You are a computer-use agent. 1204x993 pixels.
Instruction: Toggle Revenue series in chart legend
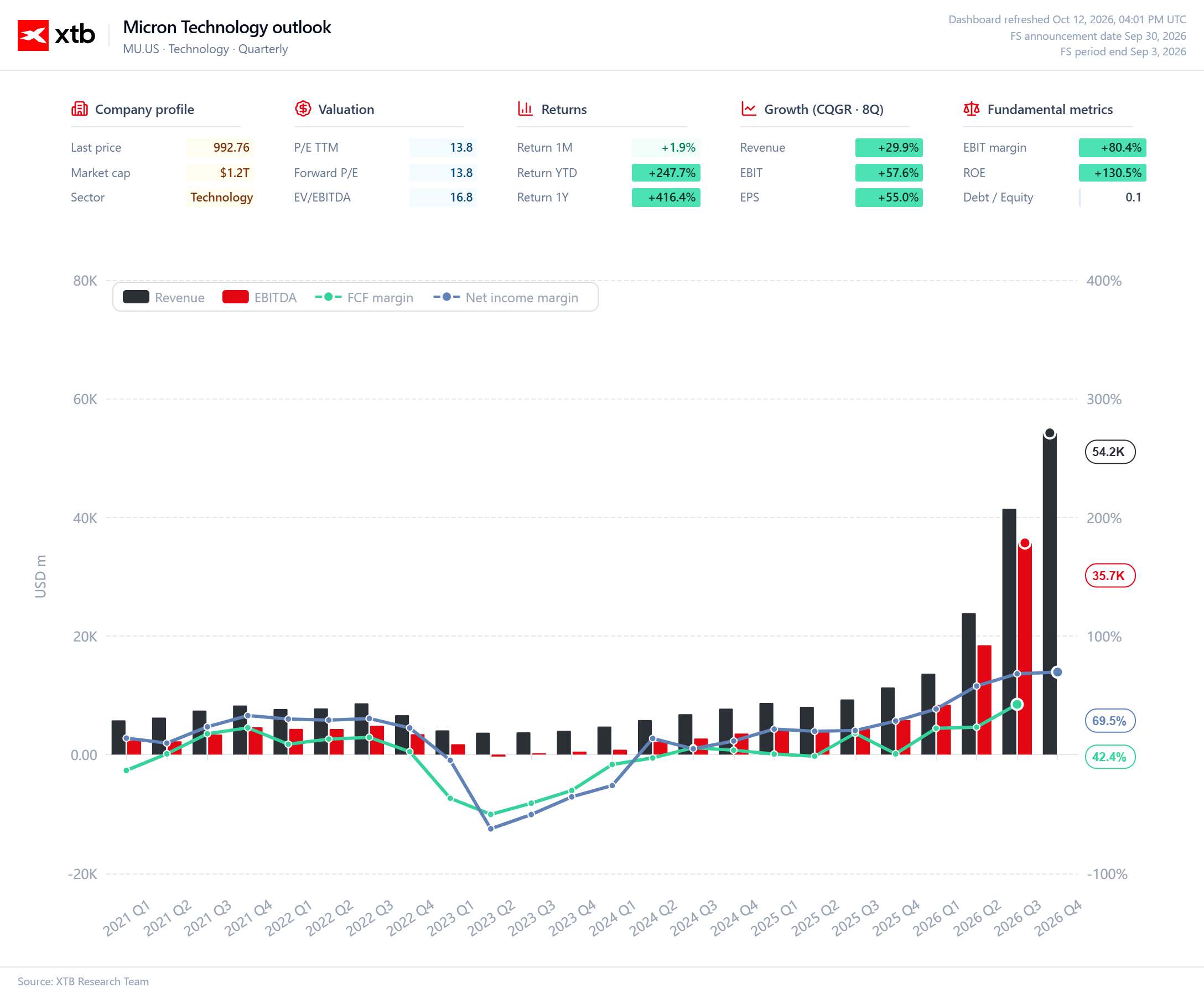[x=164, y=297]
